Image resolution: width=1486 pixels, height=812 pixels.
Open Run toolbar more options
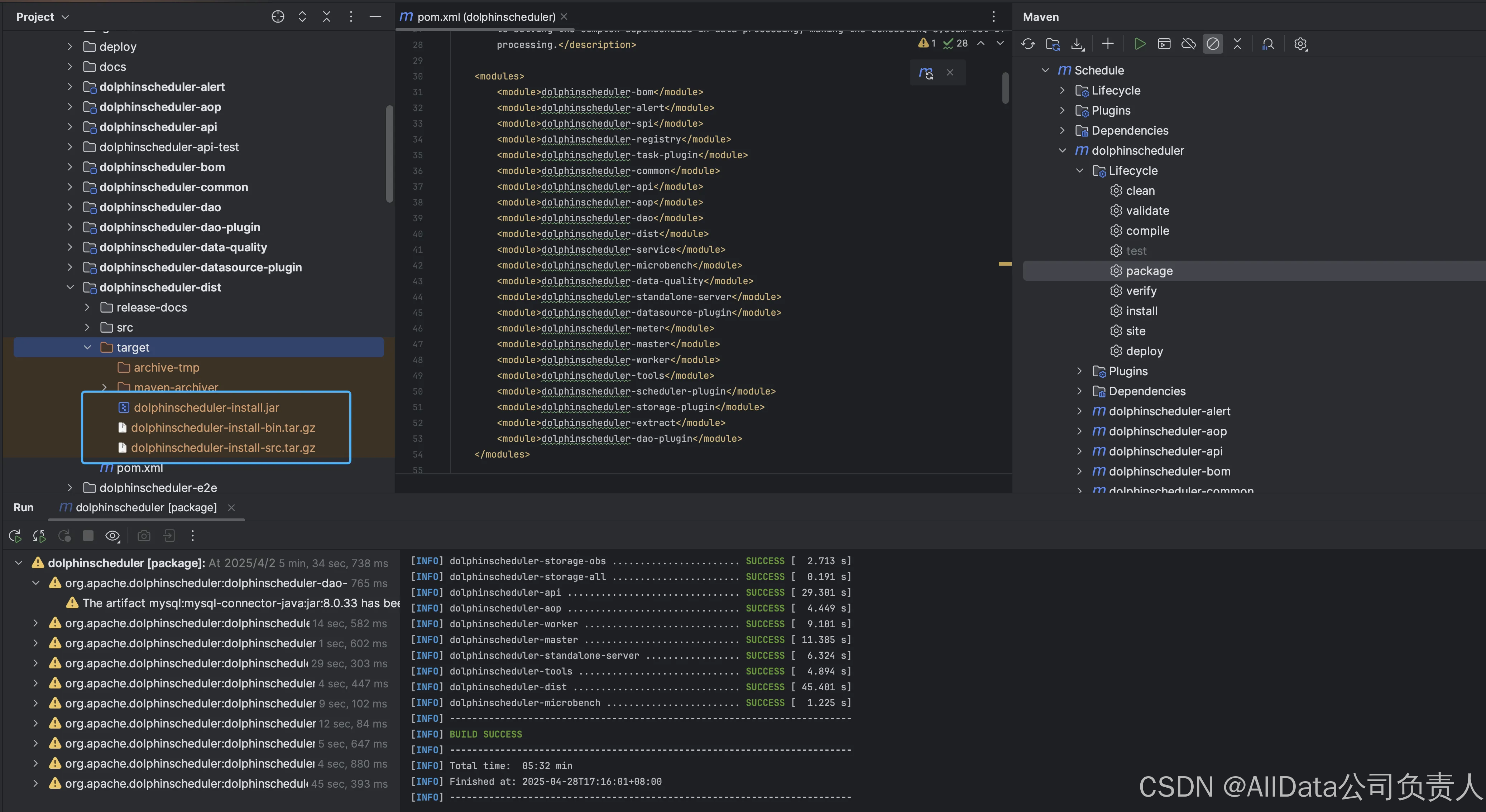(193, 536)
